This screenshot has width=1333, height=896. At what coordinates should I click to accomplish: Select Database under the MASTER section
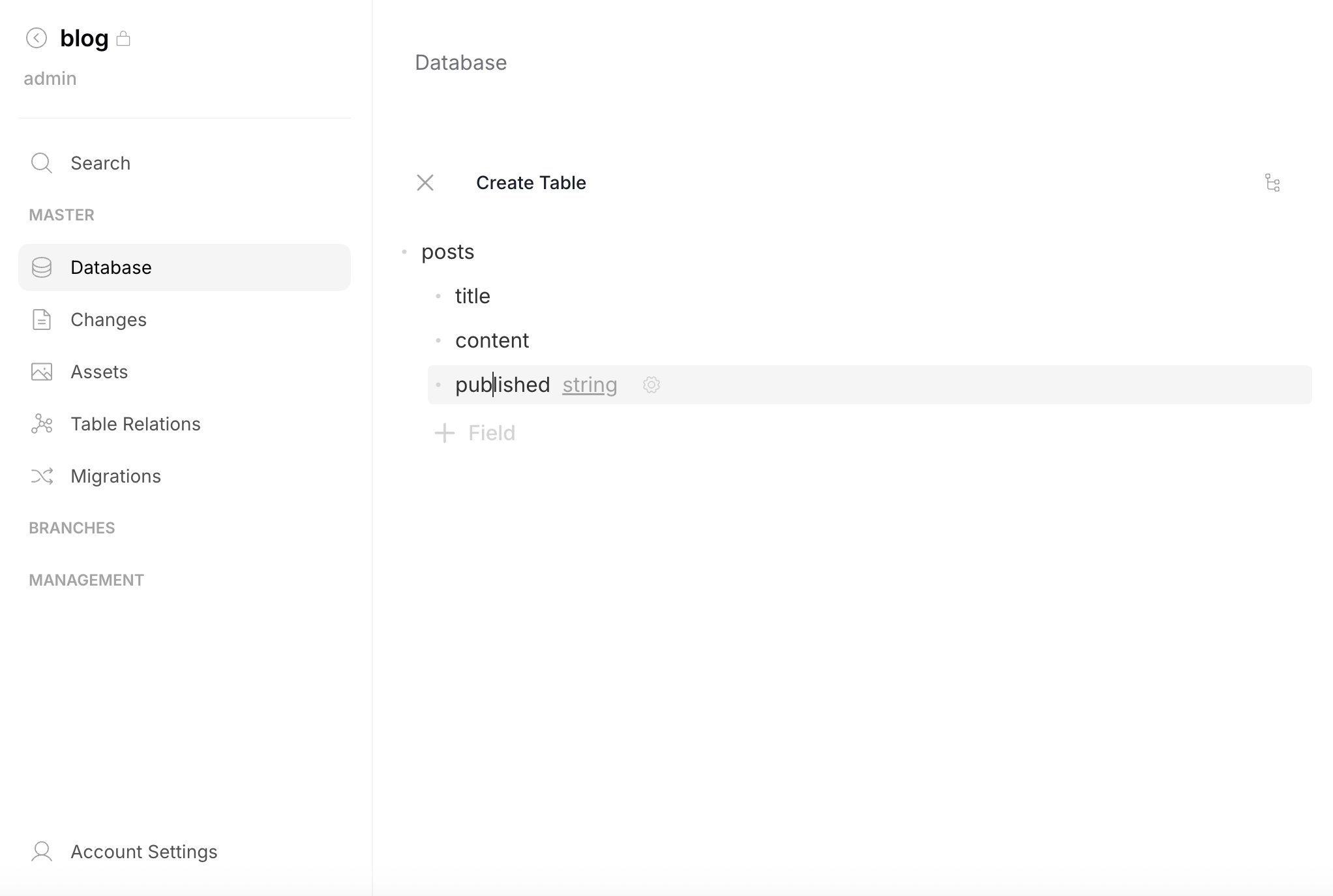(x=111, y=267)
